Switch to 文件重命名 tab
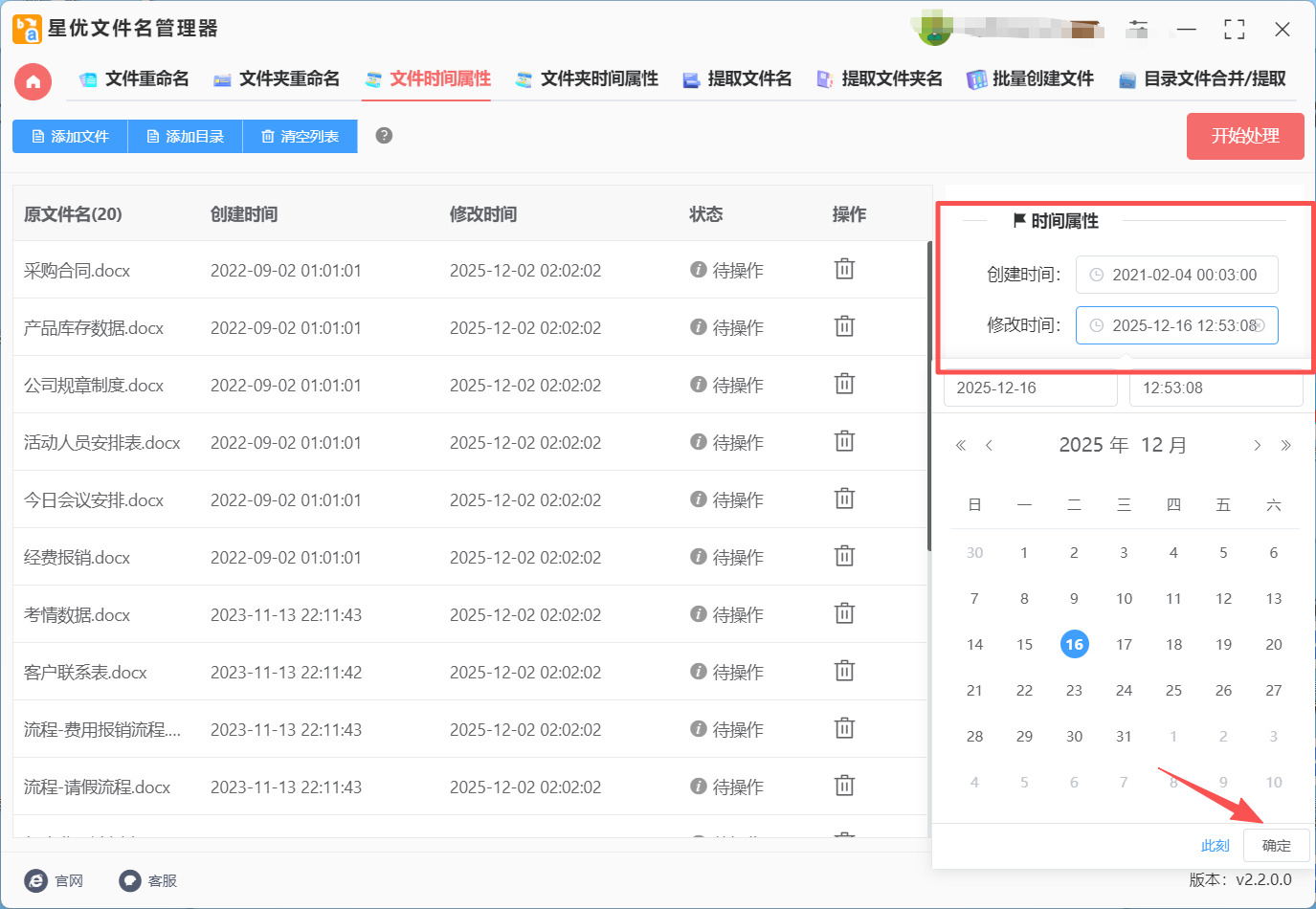 click(x=135, y=79)
